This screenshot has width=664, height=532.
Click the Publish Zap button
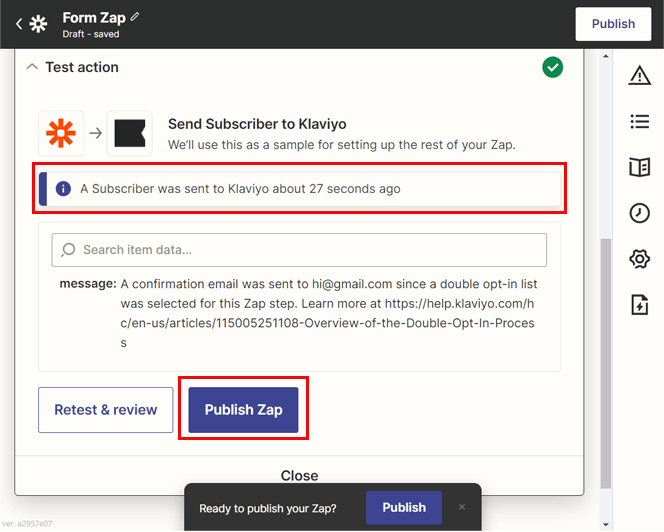pos(243,410)
